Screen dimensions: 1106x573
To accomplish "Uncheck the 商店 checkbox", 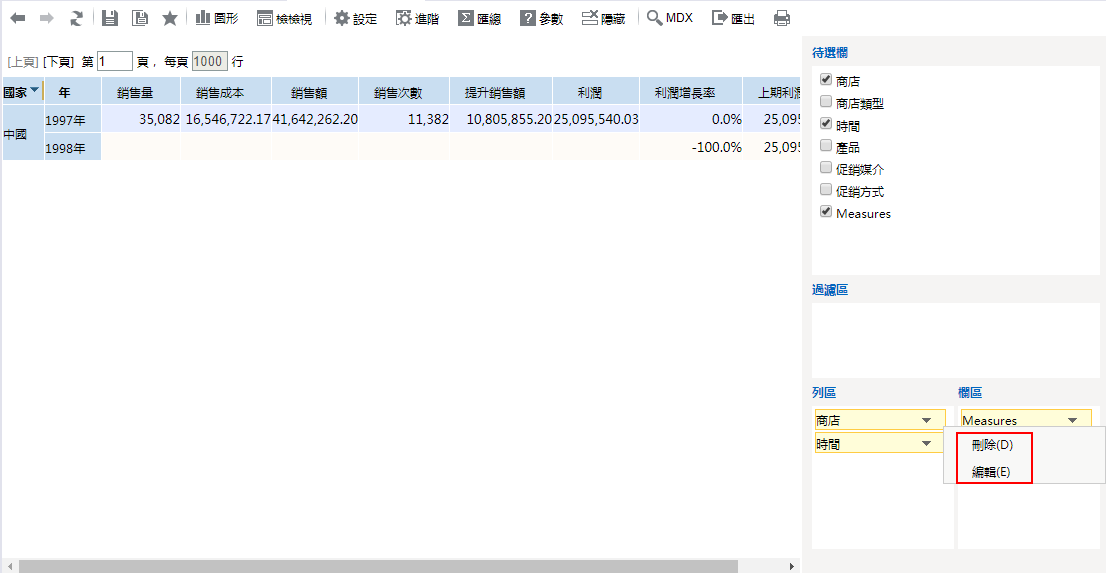I will pyautogui.click(x=826, y=80).
